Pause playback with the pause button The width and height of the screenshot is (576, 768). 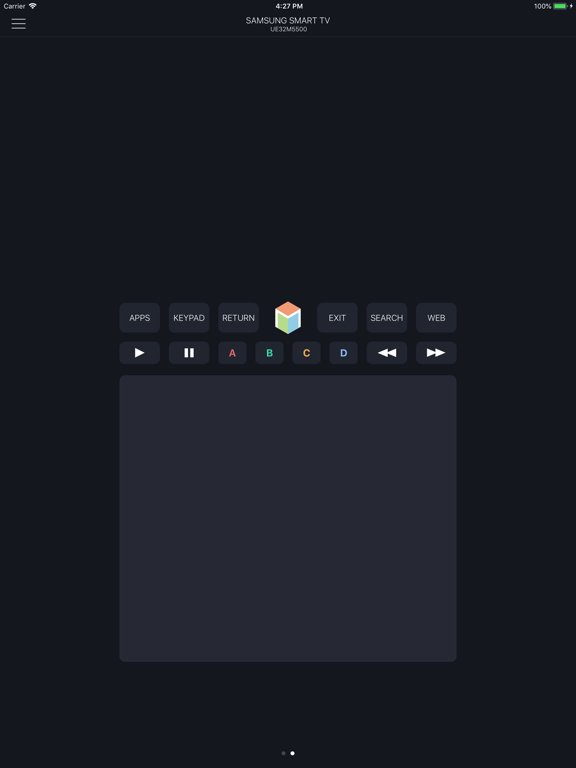(189, 353)
